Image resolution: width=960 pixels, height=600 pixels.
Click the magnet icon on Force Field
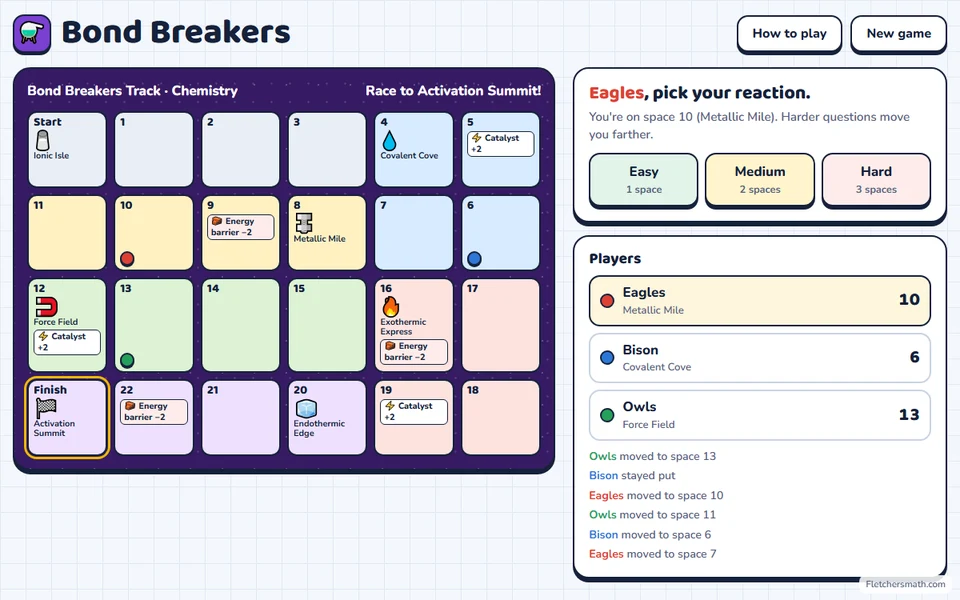pos(46,306)
